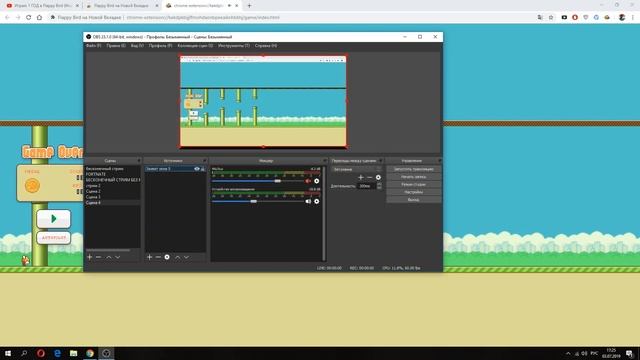Toggle lock on the capture source
The width and height of the screenshot is (640, 360).
tap(203, 169)
